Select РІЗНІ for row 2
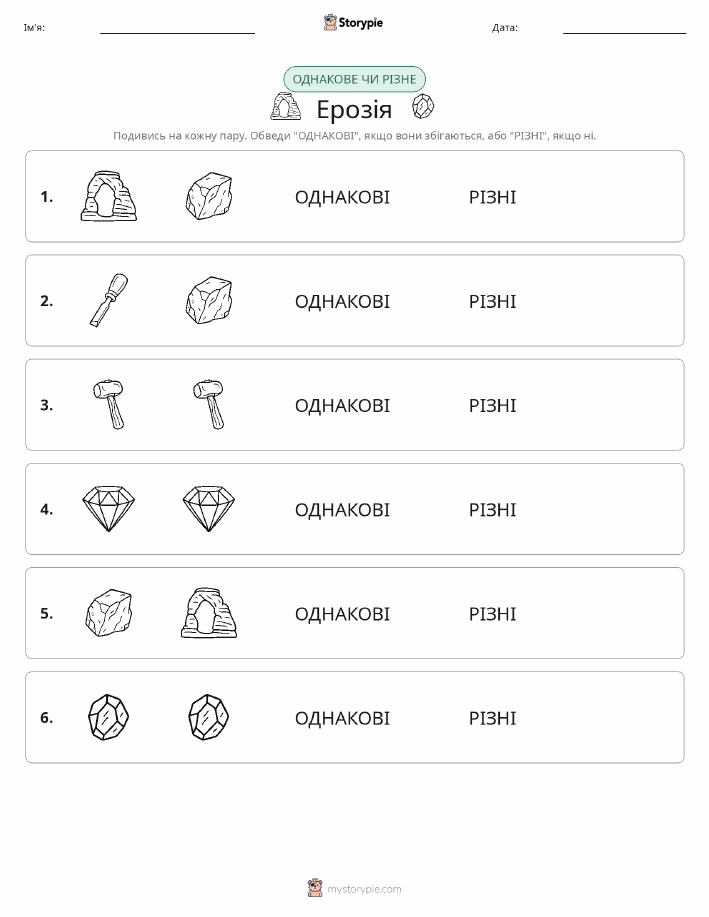 coord(493,301)
